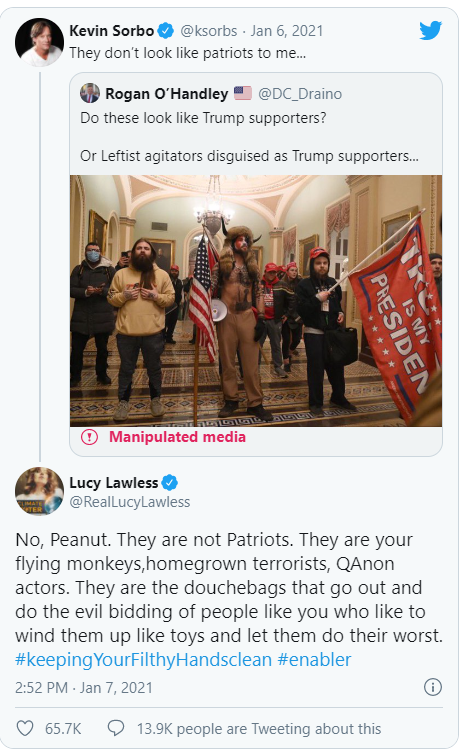Click the Manipulated media warning icon
Viewport: 462px width, 755px height.
pos(89,437)
